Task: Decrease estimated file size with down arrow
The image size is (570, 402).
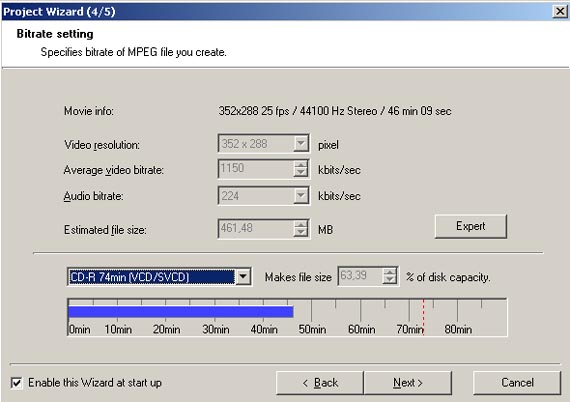Action: [x=301, y=233]
